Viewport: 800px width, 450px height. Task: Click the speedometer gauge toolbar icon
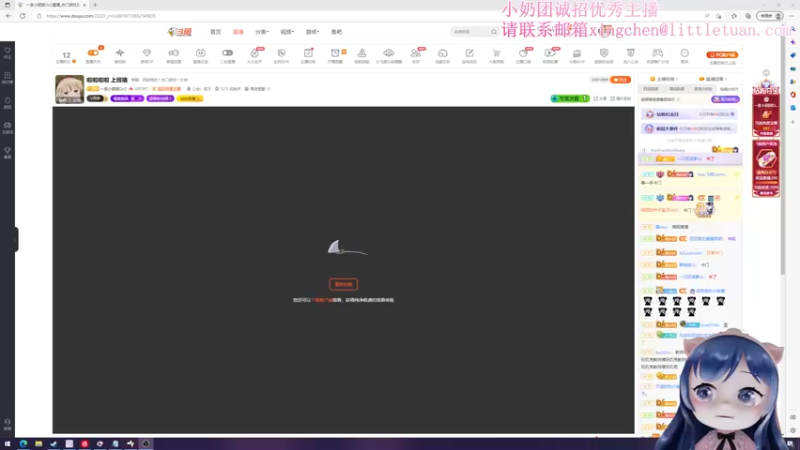[x=442, y=53]
